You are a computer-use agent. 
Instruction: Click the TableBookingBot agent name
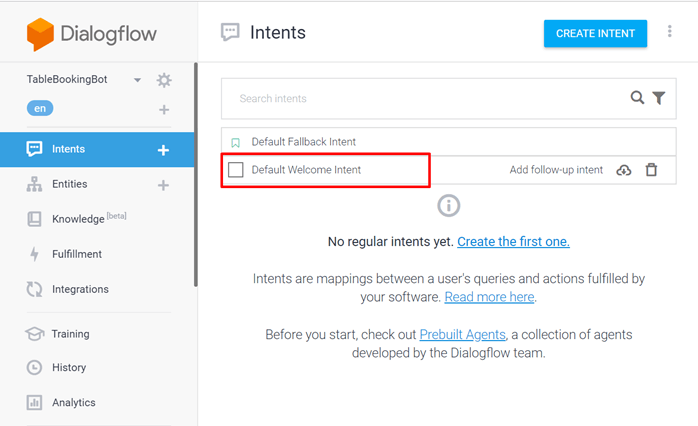67,79
